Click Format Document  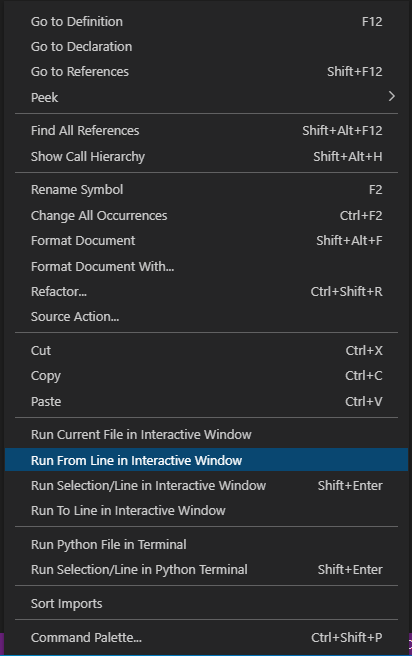pos(206,241)
